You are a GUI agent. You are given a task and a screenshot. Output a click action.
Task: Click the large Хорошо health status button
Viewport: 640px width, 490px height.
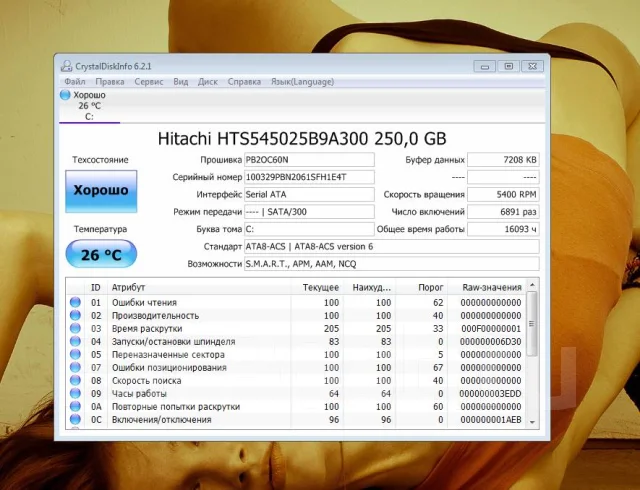tap(101, 191)
